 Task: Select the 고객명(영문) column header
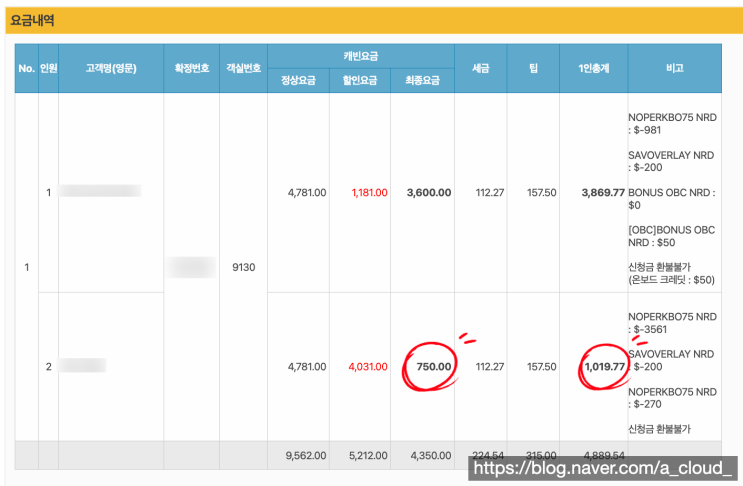point(111,68)
